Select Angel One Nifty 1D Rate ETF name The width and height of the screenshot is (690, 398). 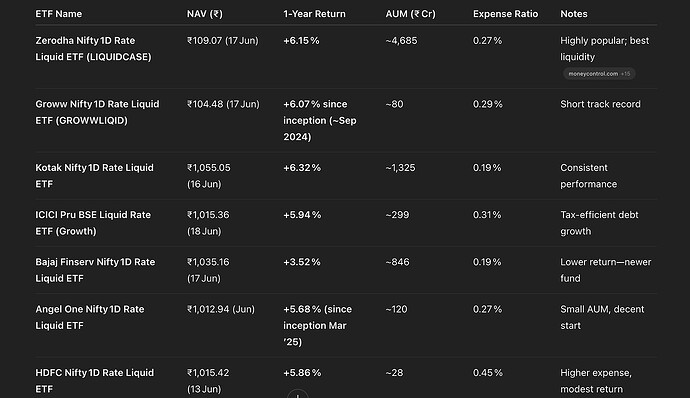point(90,317)
